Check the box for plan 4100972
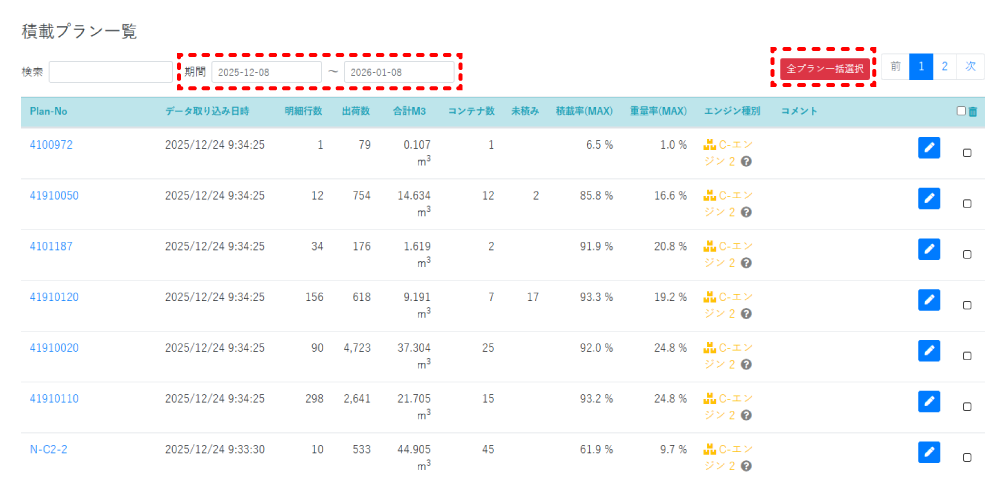 click(x=966, y=153)
